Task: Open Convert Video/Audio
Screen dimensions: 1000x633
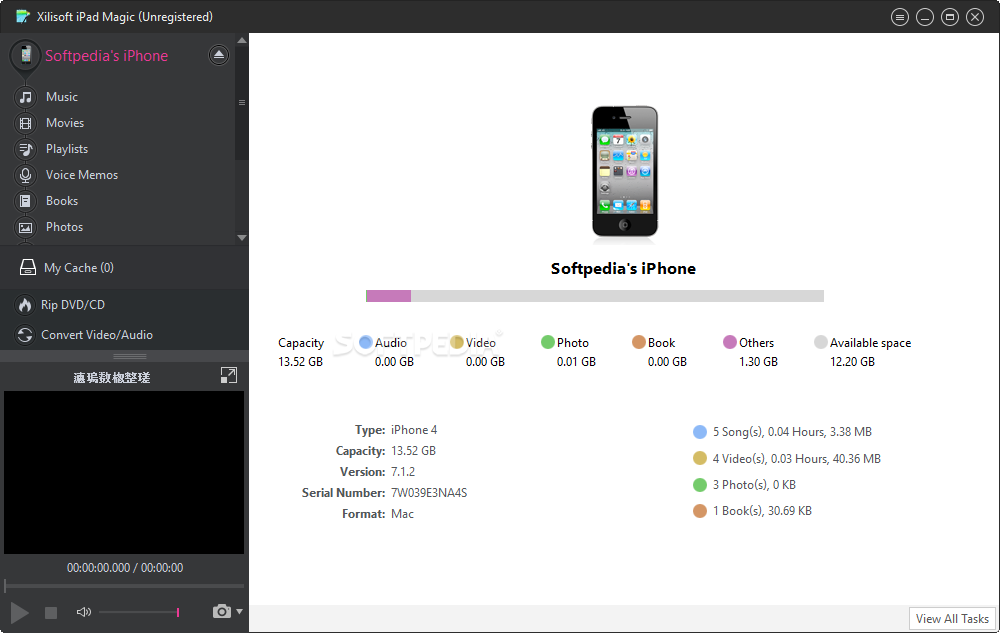Action: pyautogui.click(x=97, y=335)
